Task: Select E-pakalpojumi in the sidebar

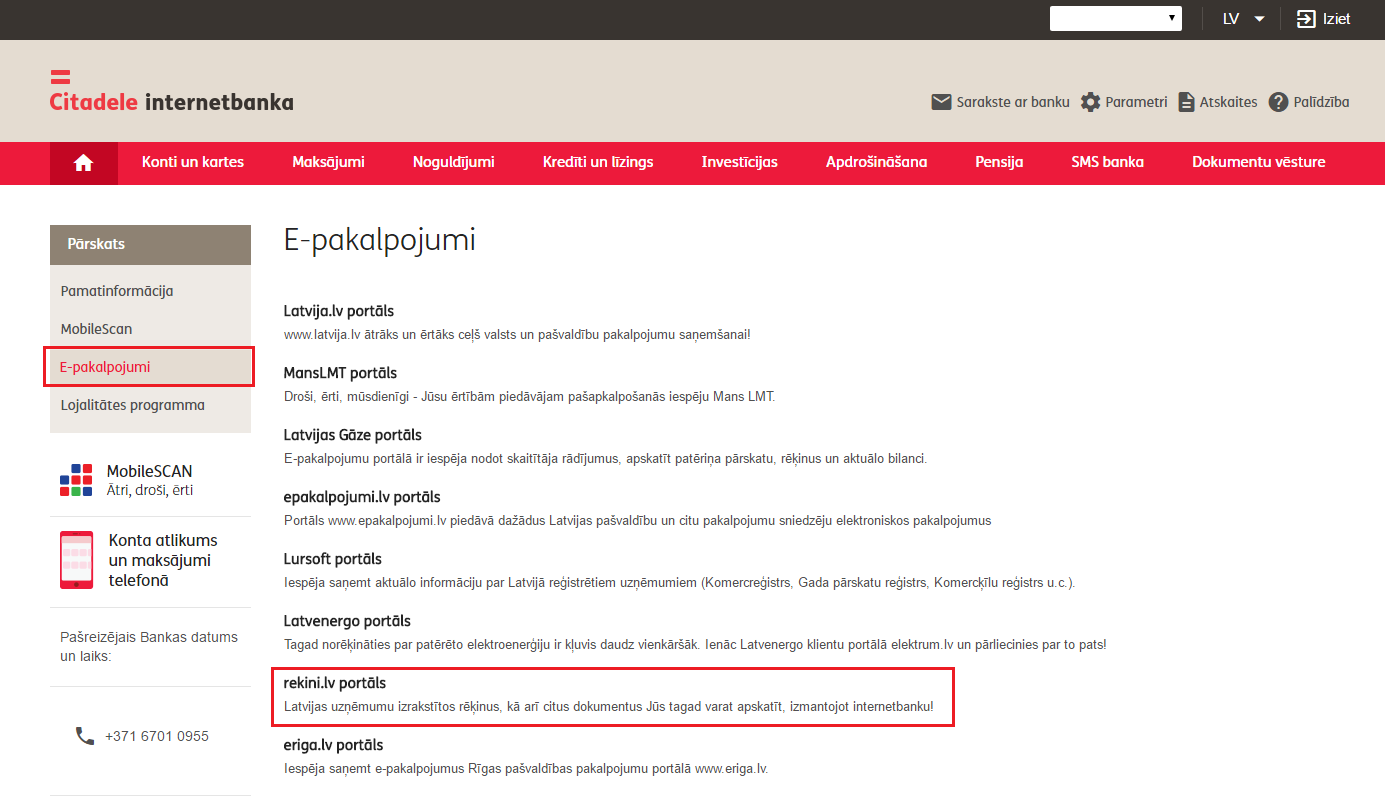Action: (x=150, y=367)
